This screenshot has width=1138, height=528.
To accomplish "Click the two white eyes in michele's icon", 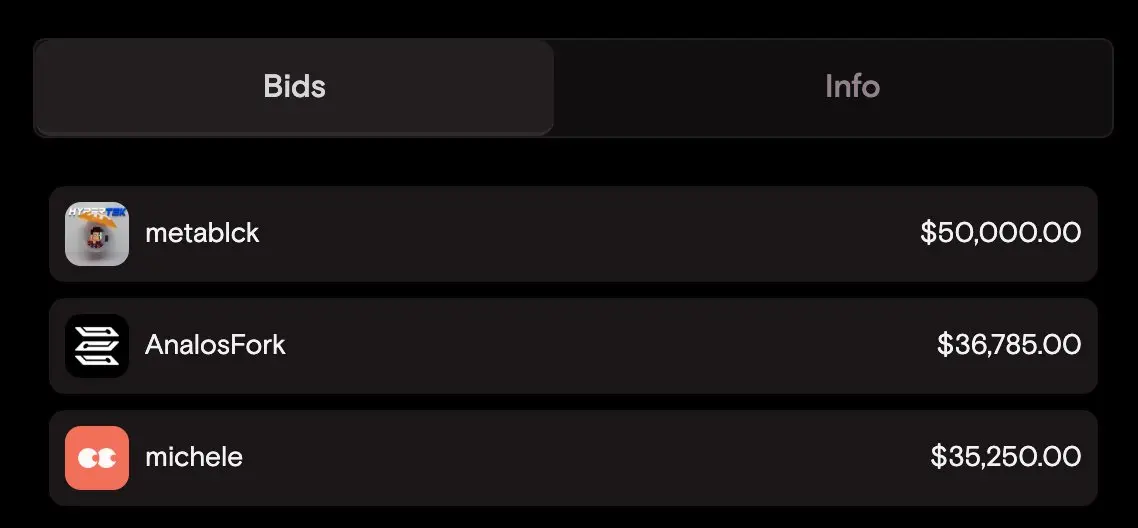I will click(97, 458).
